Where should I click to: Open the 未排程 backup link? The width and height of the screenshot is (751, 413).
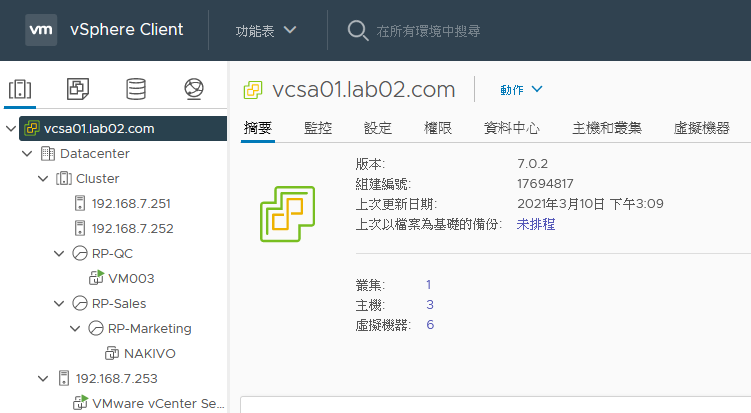[536, 224]
